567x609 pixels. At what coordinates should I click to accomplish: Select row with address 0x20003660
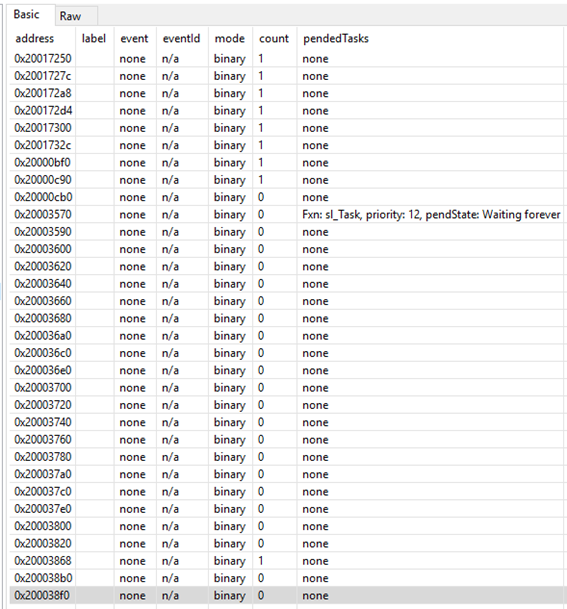coord(287,301)
